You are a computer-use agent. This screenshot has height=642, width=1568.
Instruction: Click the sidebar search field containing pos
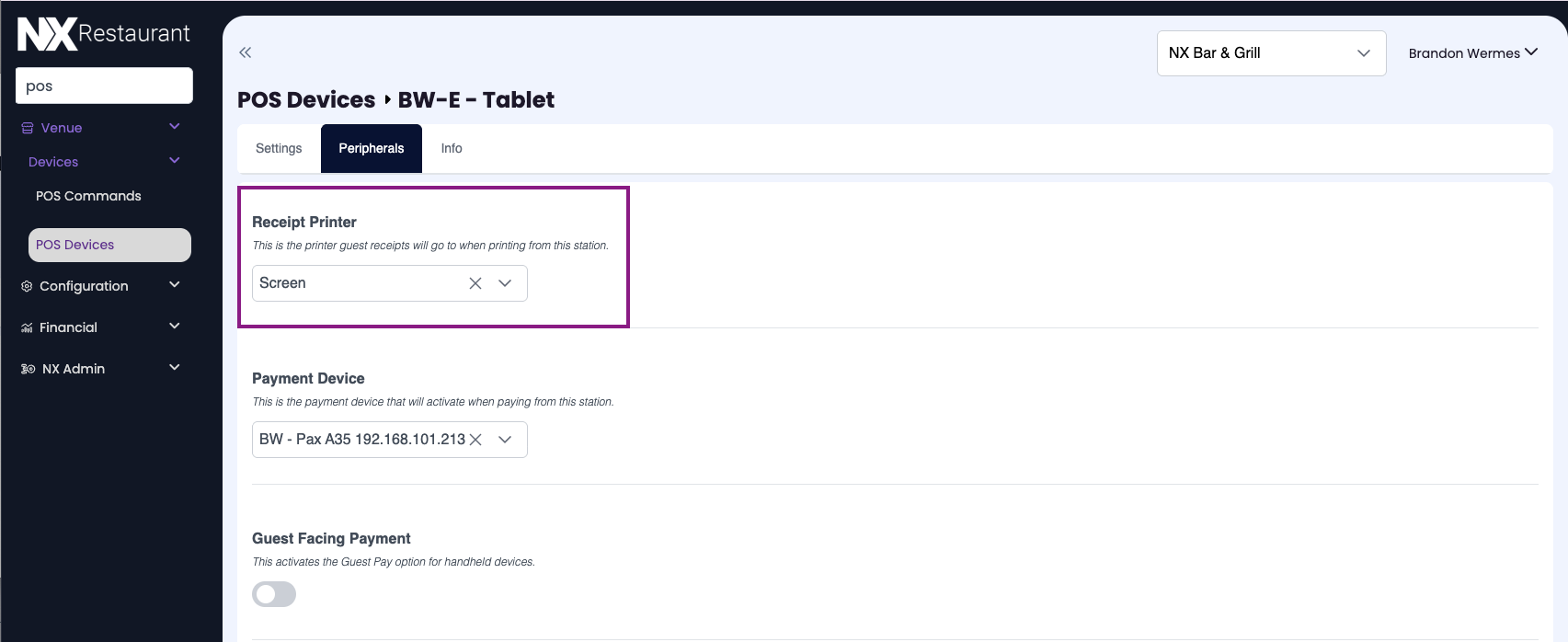pyautogui.click(x=104, y=86)
